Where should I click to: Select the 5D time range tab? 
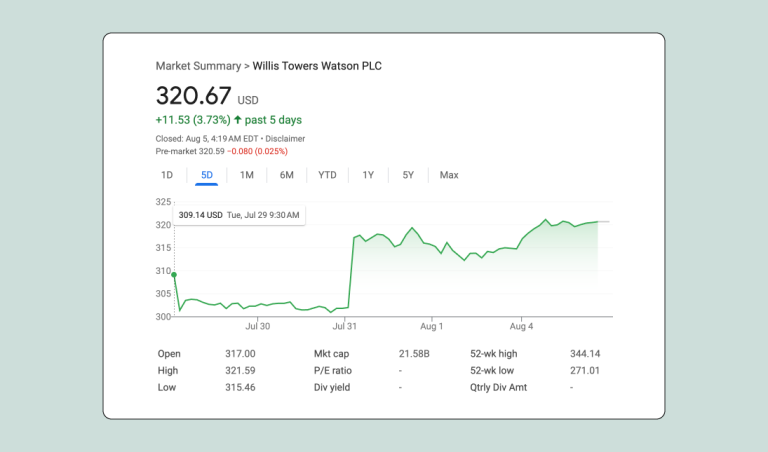coord(207,175)
